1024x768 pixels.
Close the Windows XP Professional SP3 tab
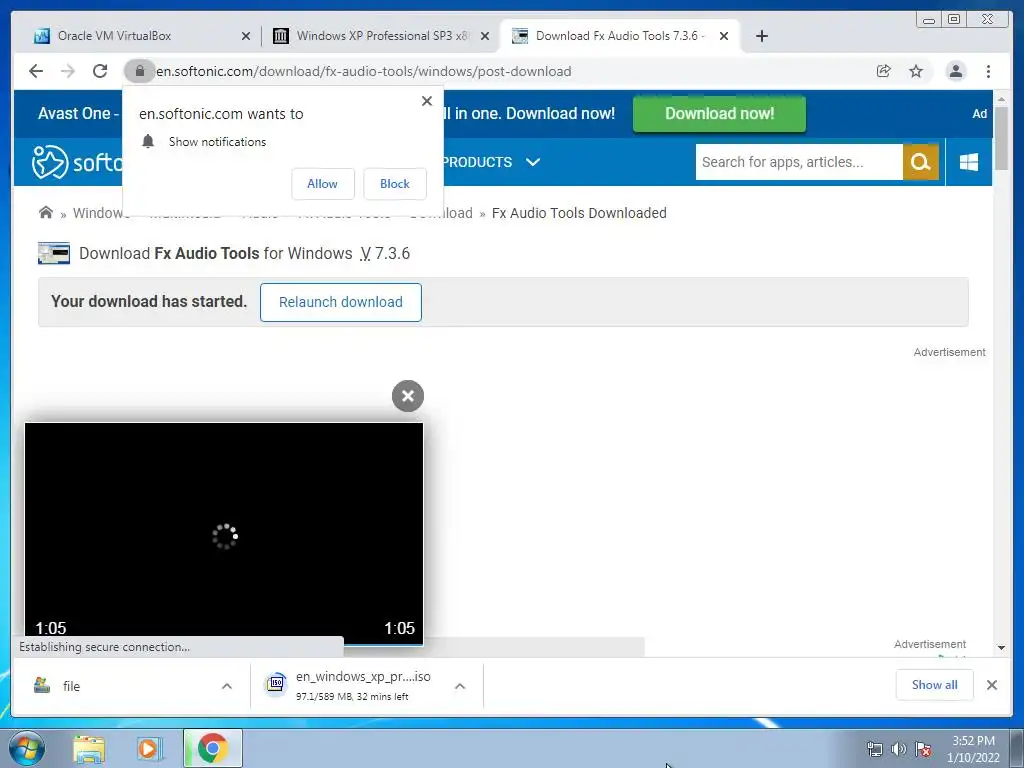(485, 36)
